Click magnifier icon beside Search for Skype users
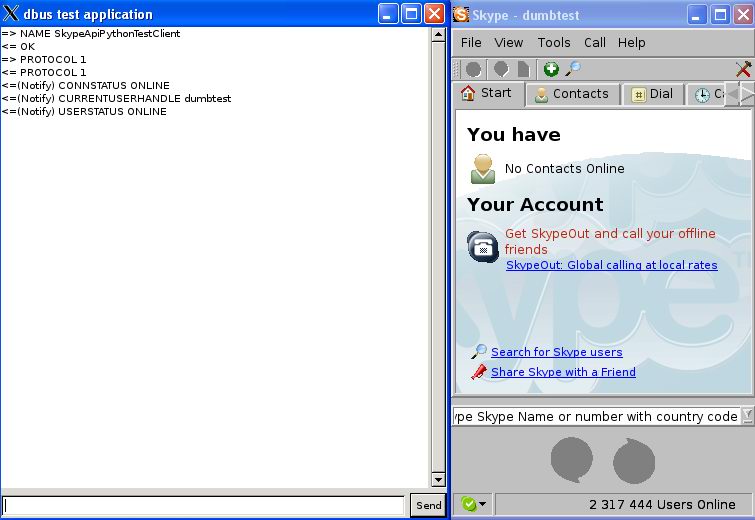 click(479, 351)
